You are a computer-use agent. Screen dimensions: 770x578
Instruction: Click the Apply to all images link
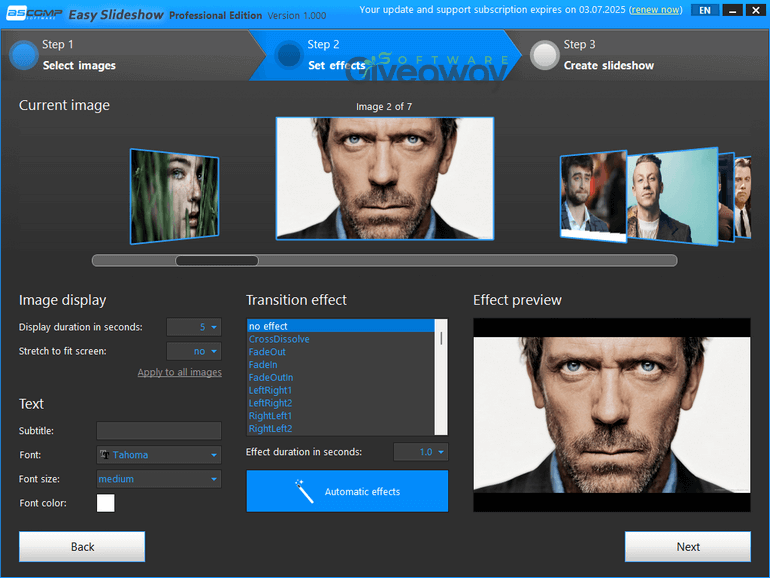pyautogui.click(x=179, y=372)
